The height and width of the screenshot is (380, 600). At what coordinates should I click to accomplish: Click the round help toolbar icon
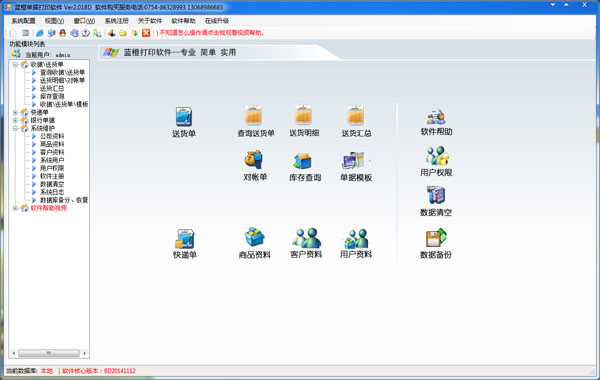pyautogui.click(x=86, y=33)
